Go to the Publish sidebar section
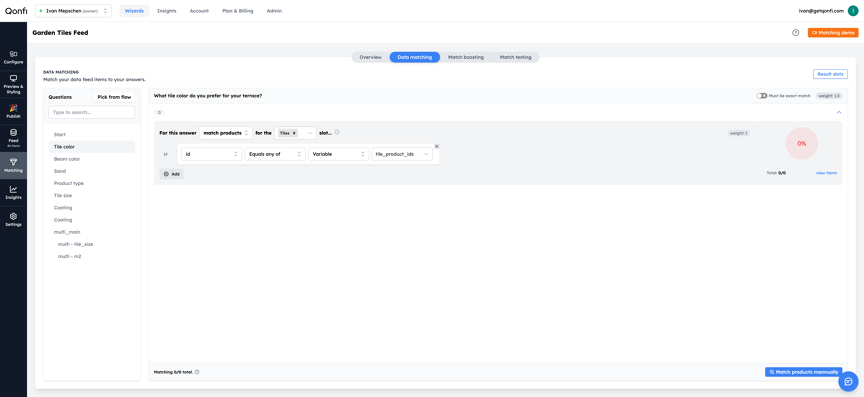The image size is (864, 397). pos(13,111)
